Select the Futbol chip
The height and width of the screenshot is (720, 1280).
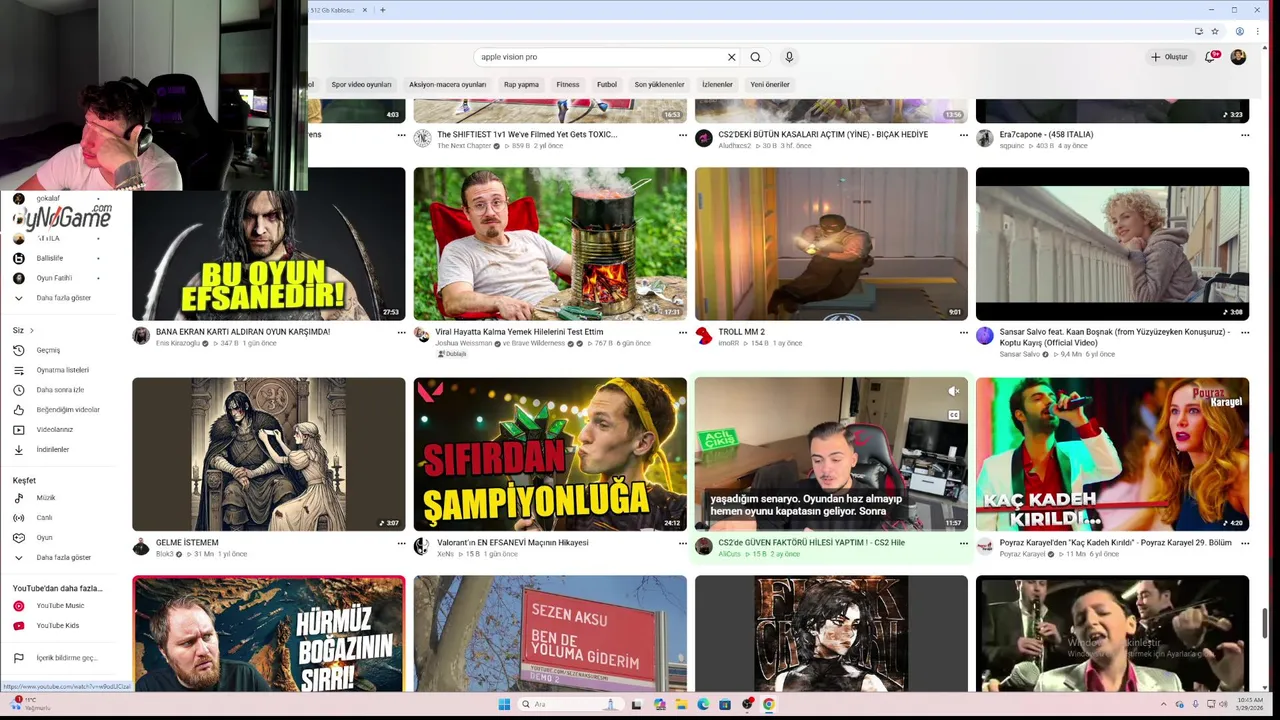607,85
